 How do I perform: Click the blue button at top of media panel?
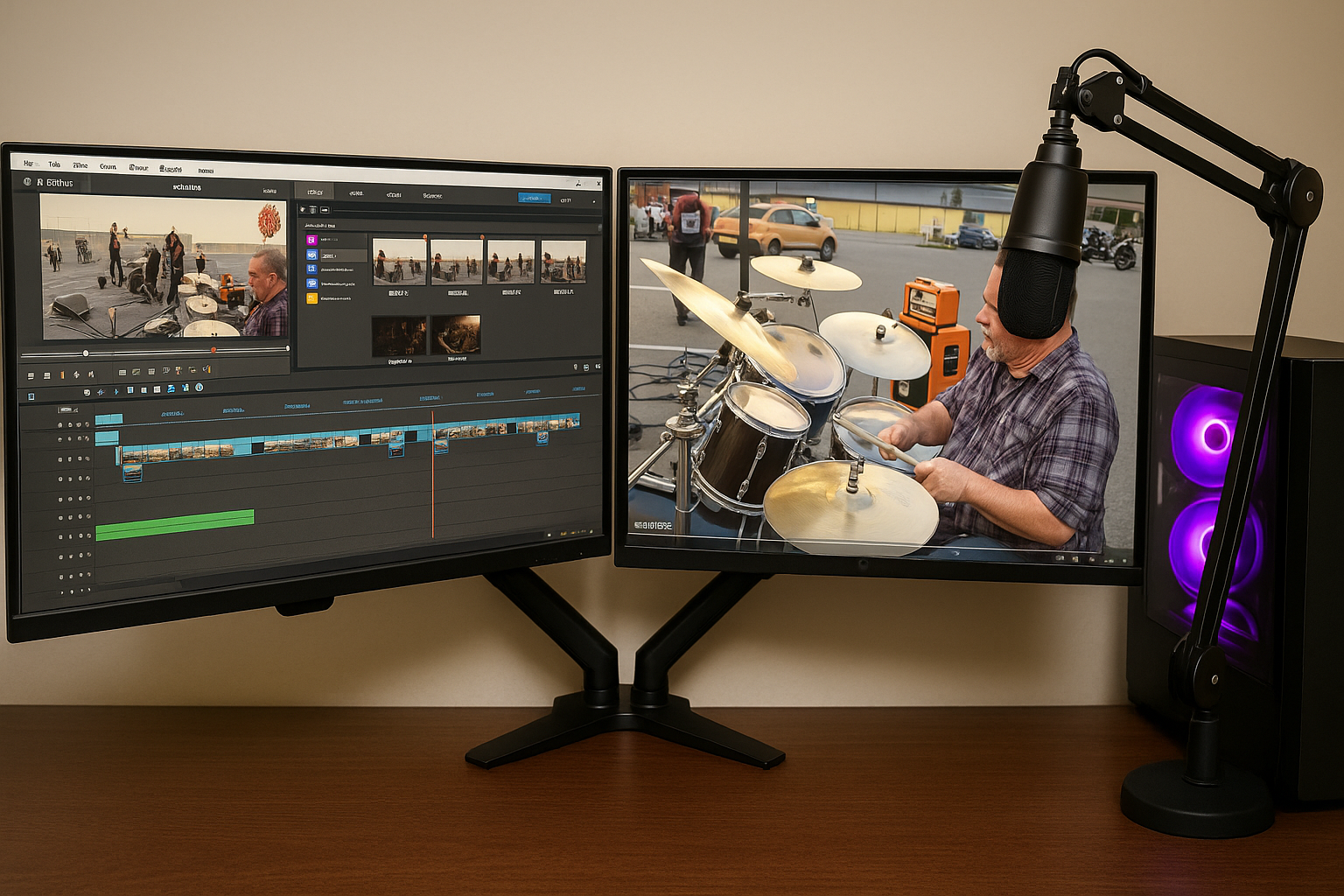click(x=535, y=199)
